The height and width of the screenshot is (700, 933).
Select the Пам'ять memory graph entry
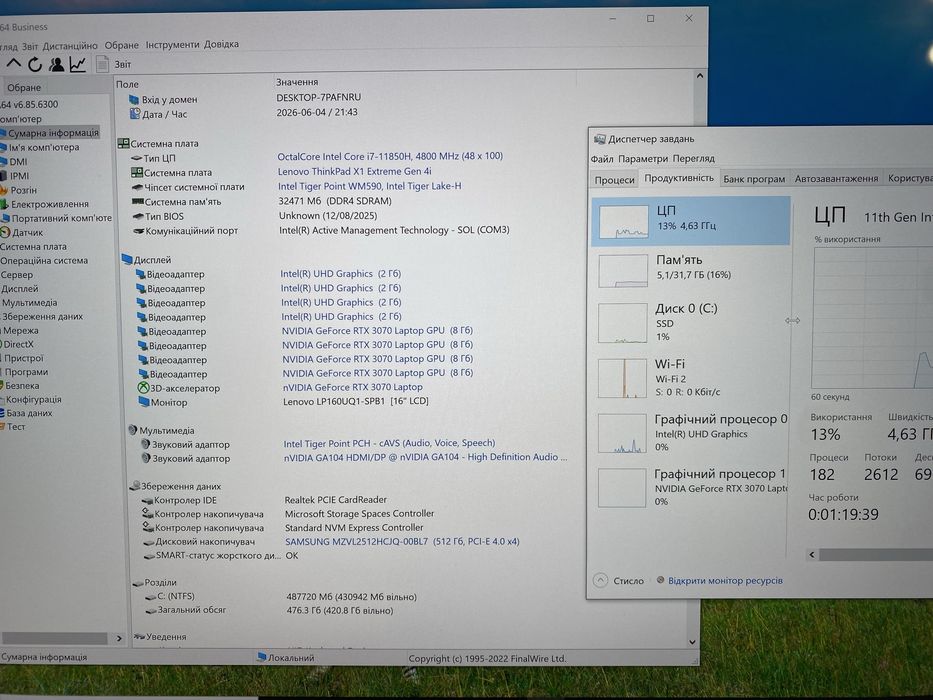click(x=691, y=270)
